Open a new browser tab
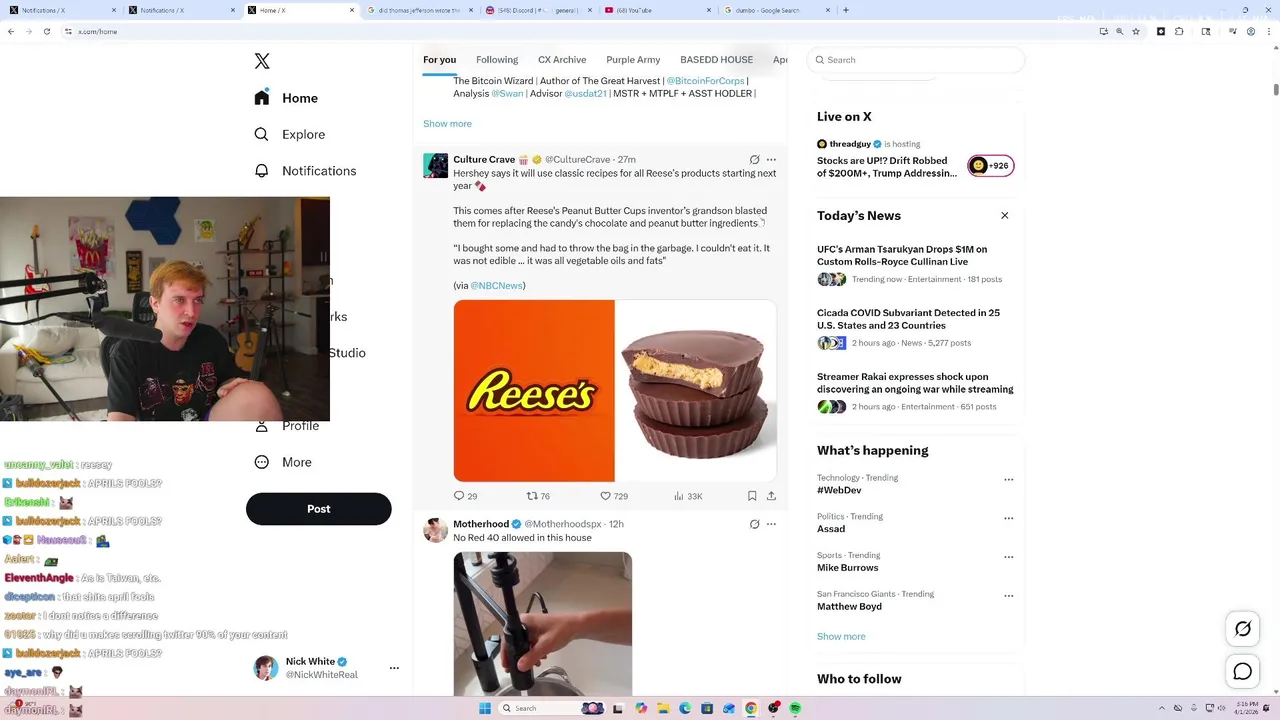This screenshot has height=720, width=1280. [846, 10]
